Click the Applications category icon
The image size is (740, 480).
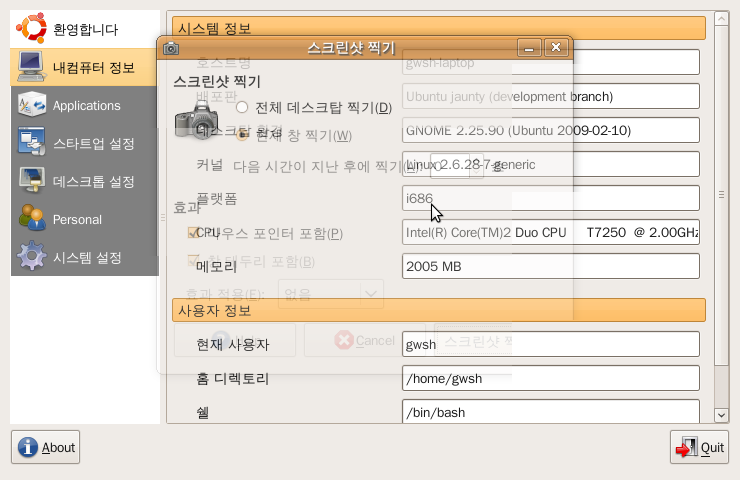tap(32, 105)
